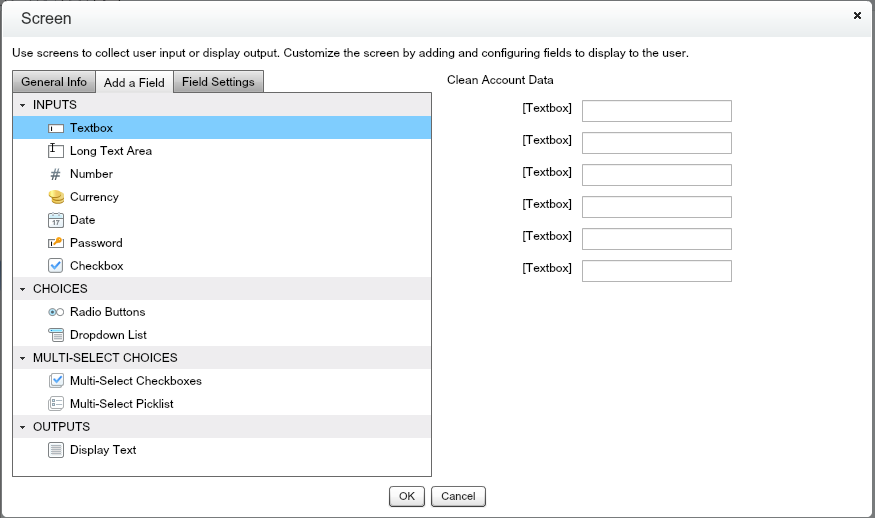Choose the Long Text Area icon
875x518 pixels.
[56, 151]
